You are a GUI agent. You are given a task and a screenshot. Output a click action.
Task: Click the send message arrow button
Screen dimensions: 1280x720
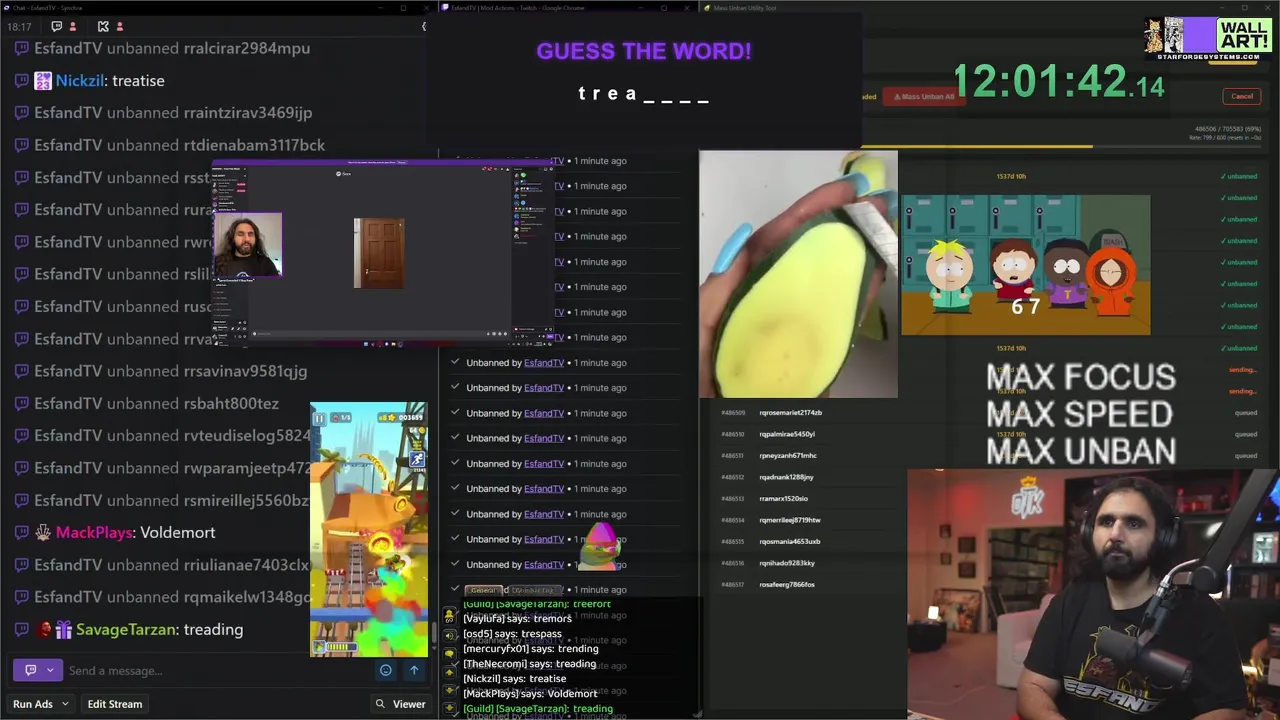coord(414,670)
